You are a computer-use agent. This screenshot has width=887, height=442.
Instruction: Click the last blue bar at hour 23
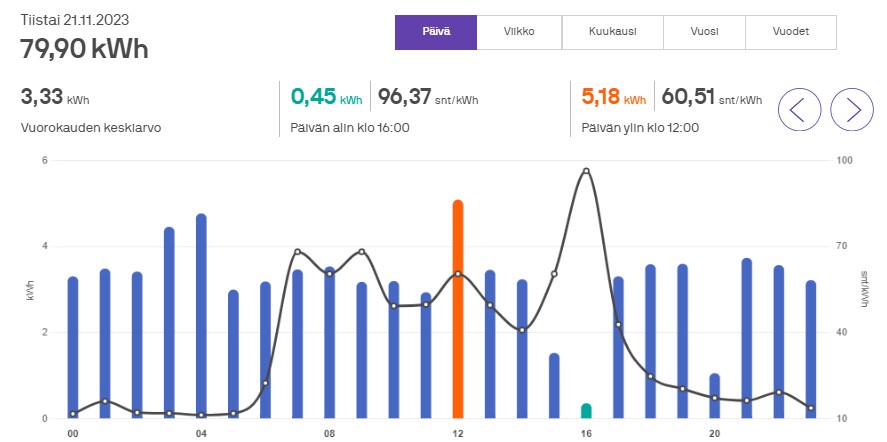click(x=811, y=350)
